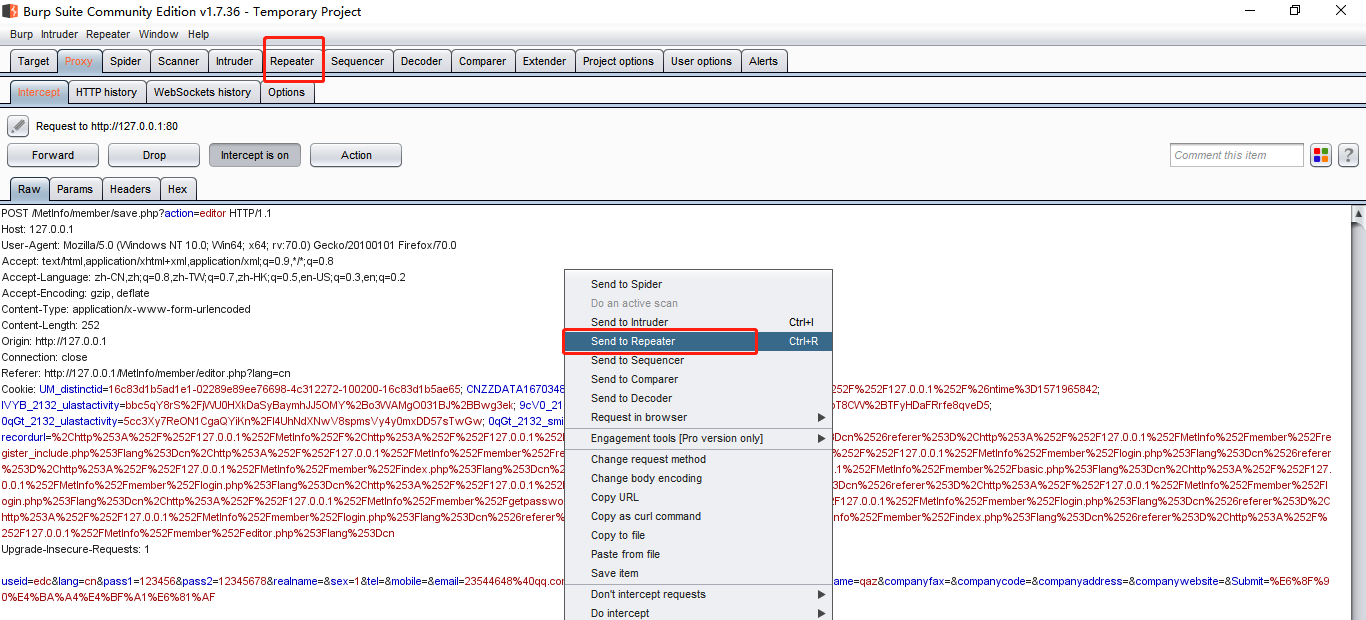Switch to the Repeater tool tab
The width and height of the screenshot is (1366, 620).
point(292,61)
